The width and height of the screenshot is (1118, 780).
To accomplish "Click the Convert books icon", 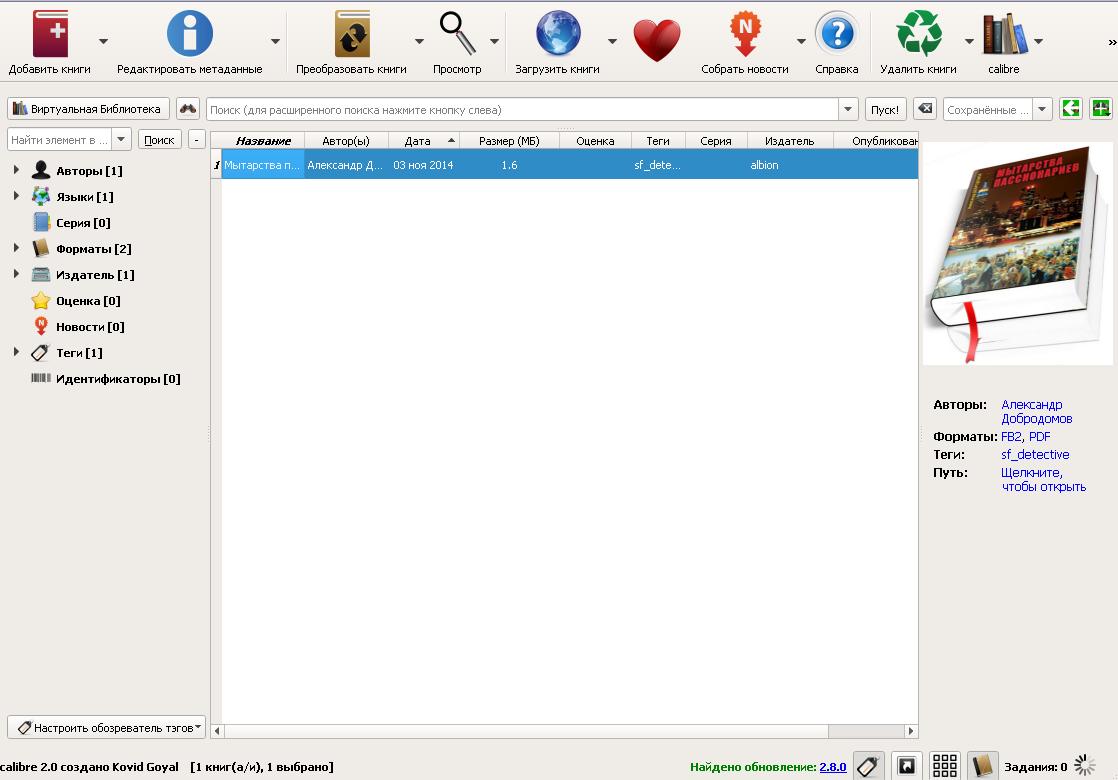I will [x=351, y=35].
